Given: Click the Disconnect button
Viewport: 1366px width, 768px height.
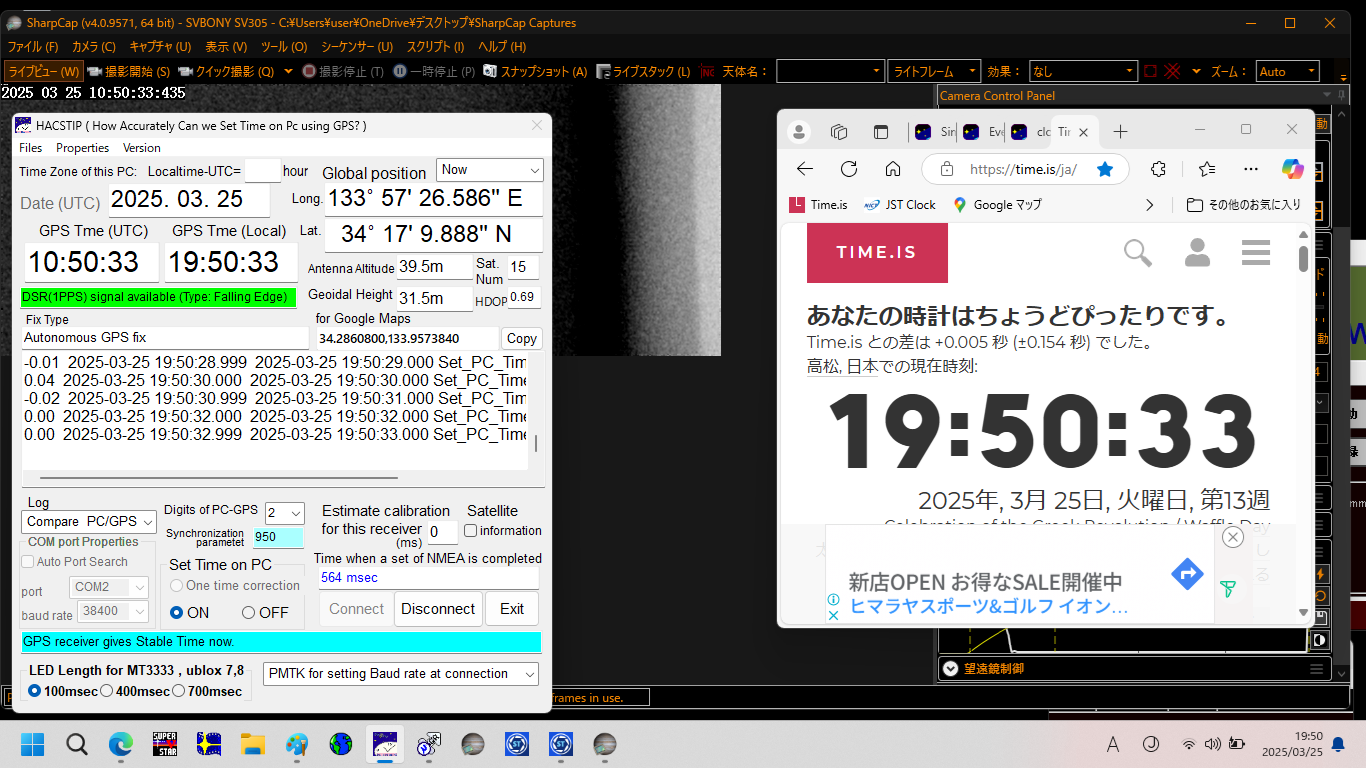Looking at the screenshot, I should [x=438, y=609].
